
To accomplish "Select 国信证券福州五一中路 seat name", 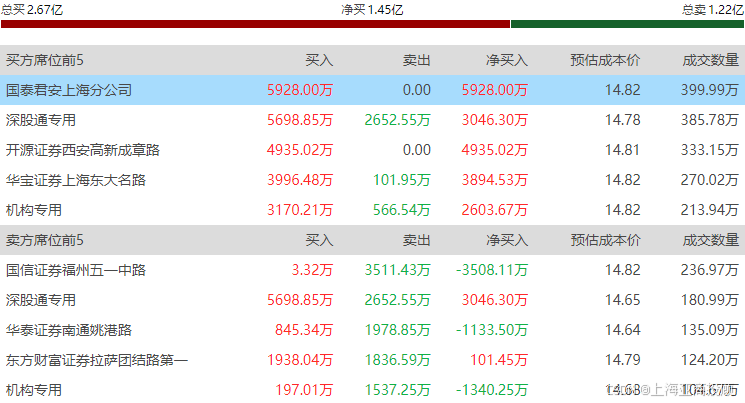I will (76, 270).
